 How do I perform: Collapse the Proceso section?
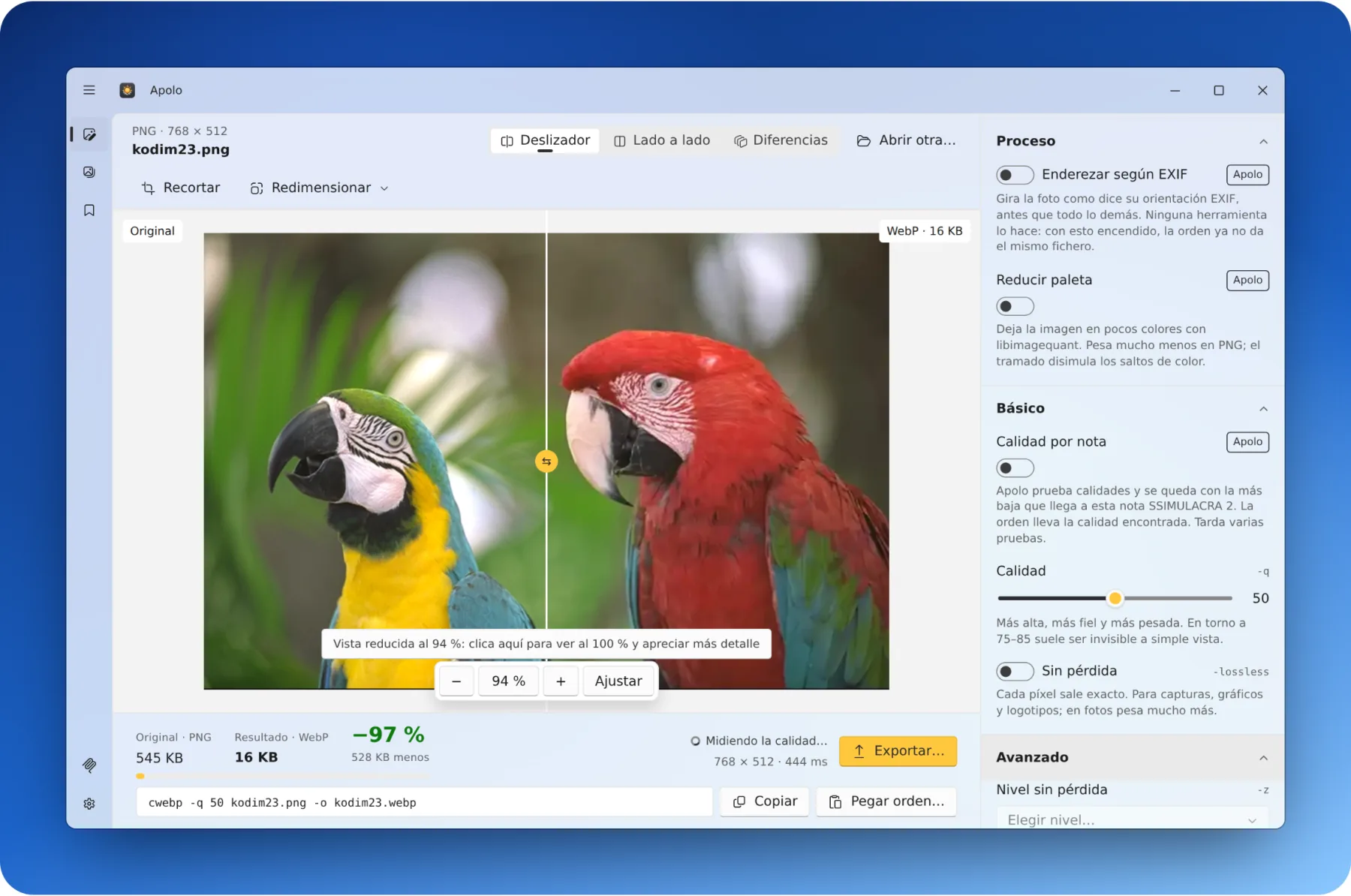(x=1263, y=142)
